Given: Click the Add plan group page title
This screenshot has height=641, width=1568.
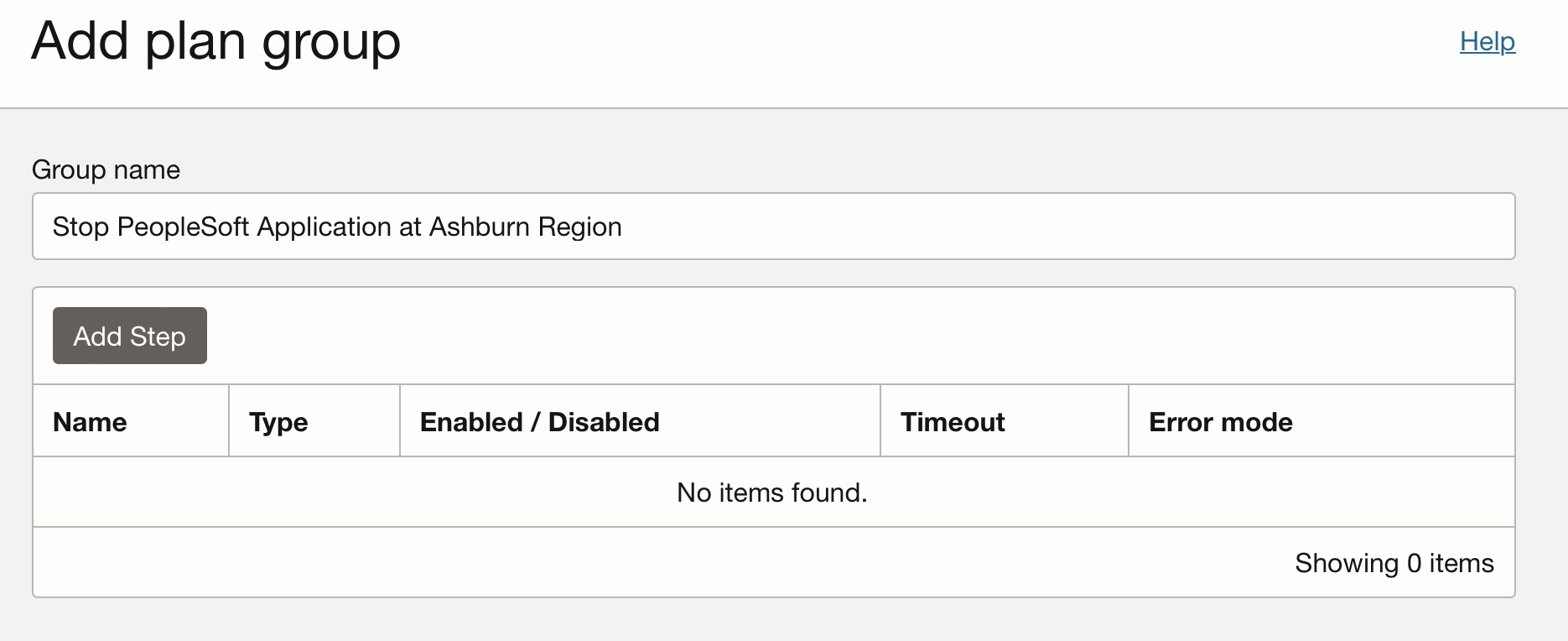Looking at the screenshot, I should (215, 40).
